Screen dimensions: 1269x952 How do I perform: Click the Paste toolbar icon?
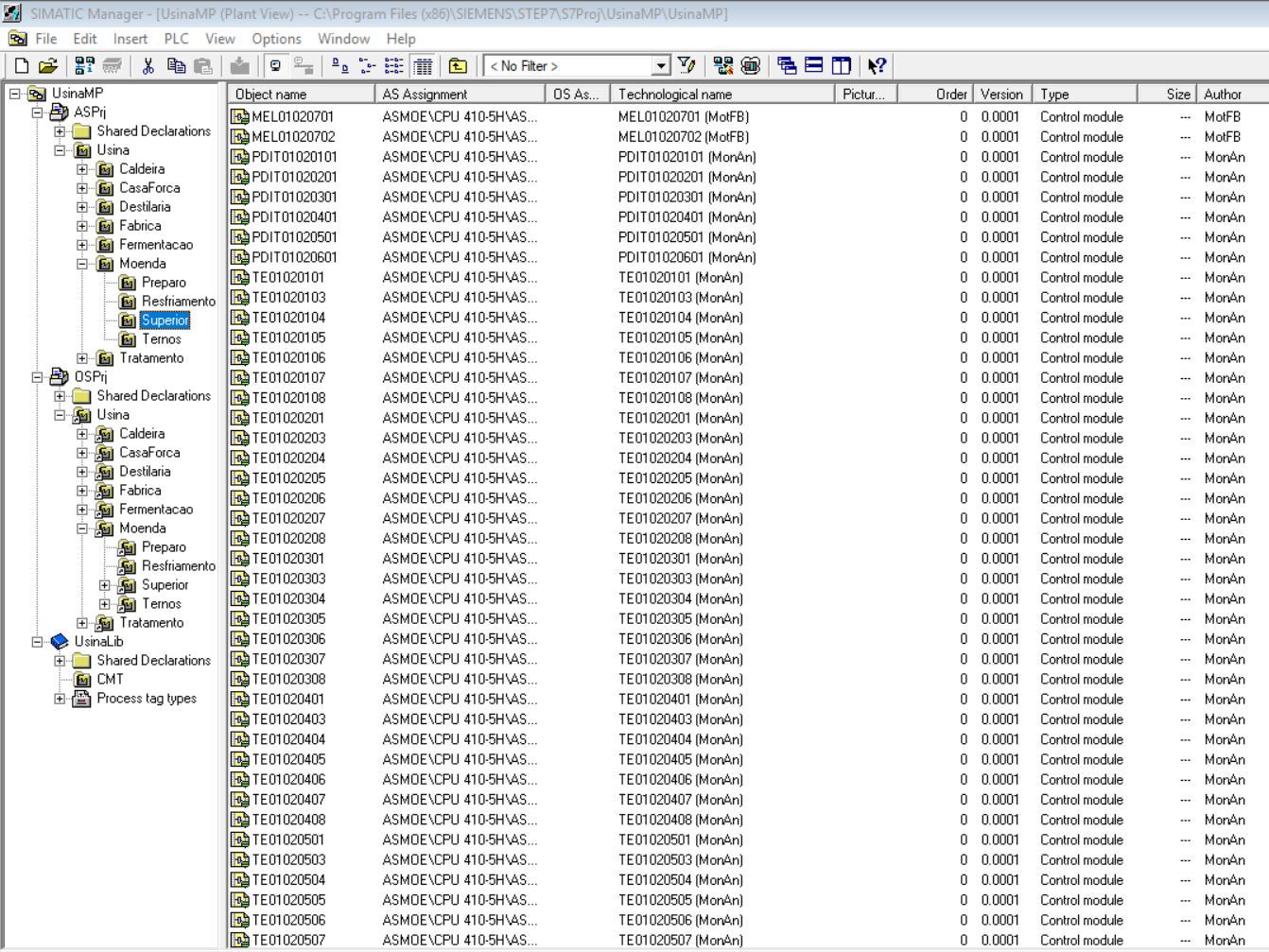coord(203,66)
